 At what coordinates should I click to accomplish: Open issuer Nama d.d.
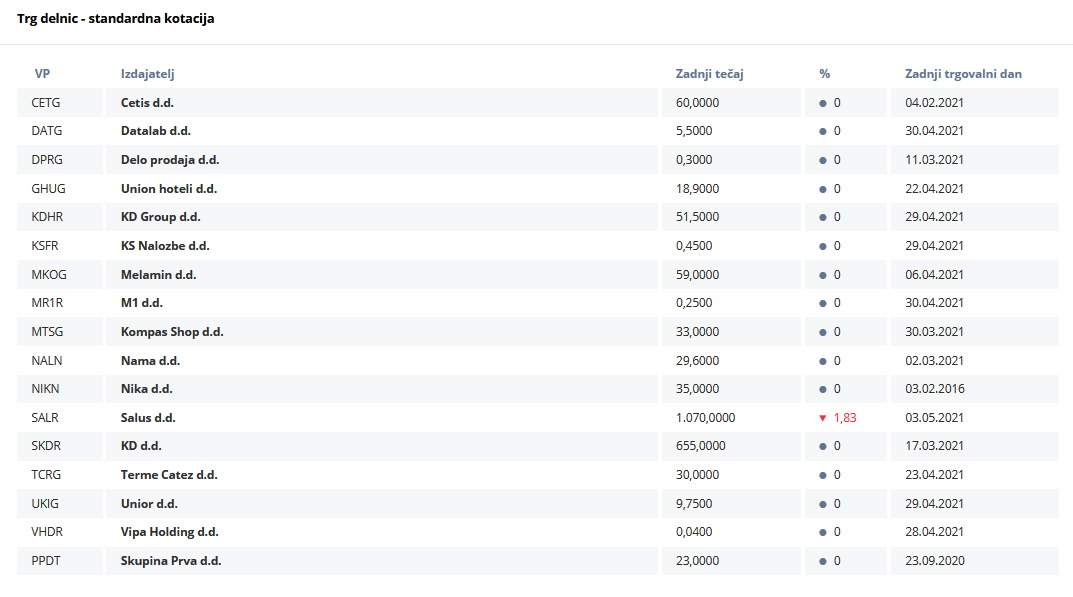(x=151, y=360)
